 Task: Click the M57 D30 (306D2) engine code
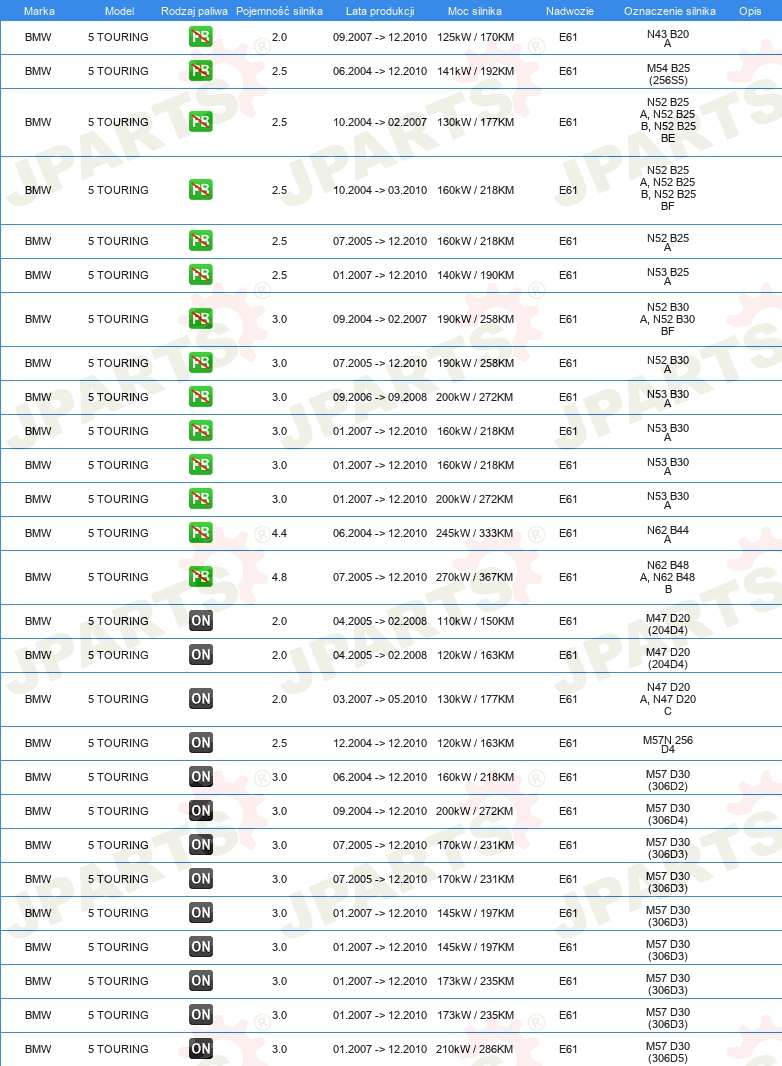[668, 780]
